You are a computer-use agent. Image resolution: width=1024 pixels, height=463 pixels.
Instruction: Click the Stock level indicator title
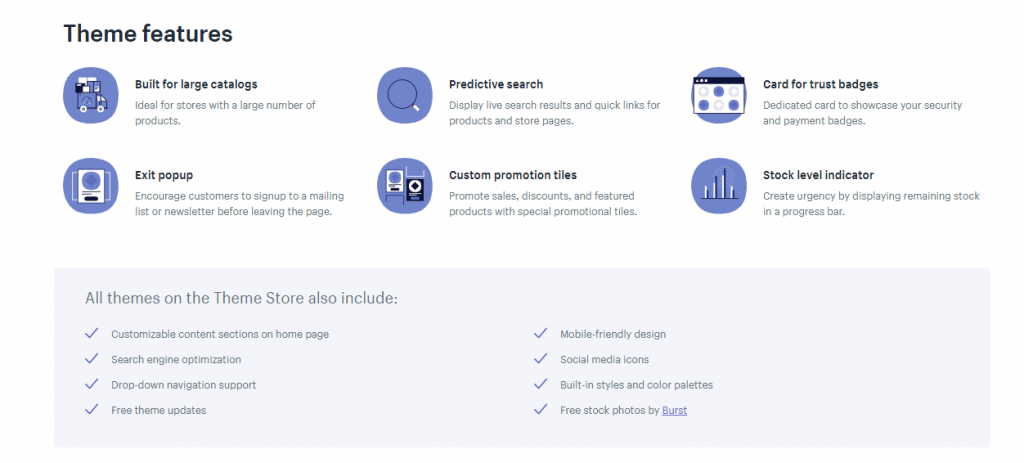[x=818, y=175]
